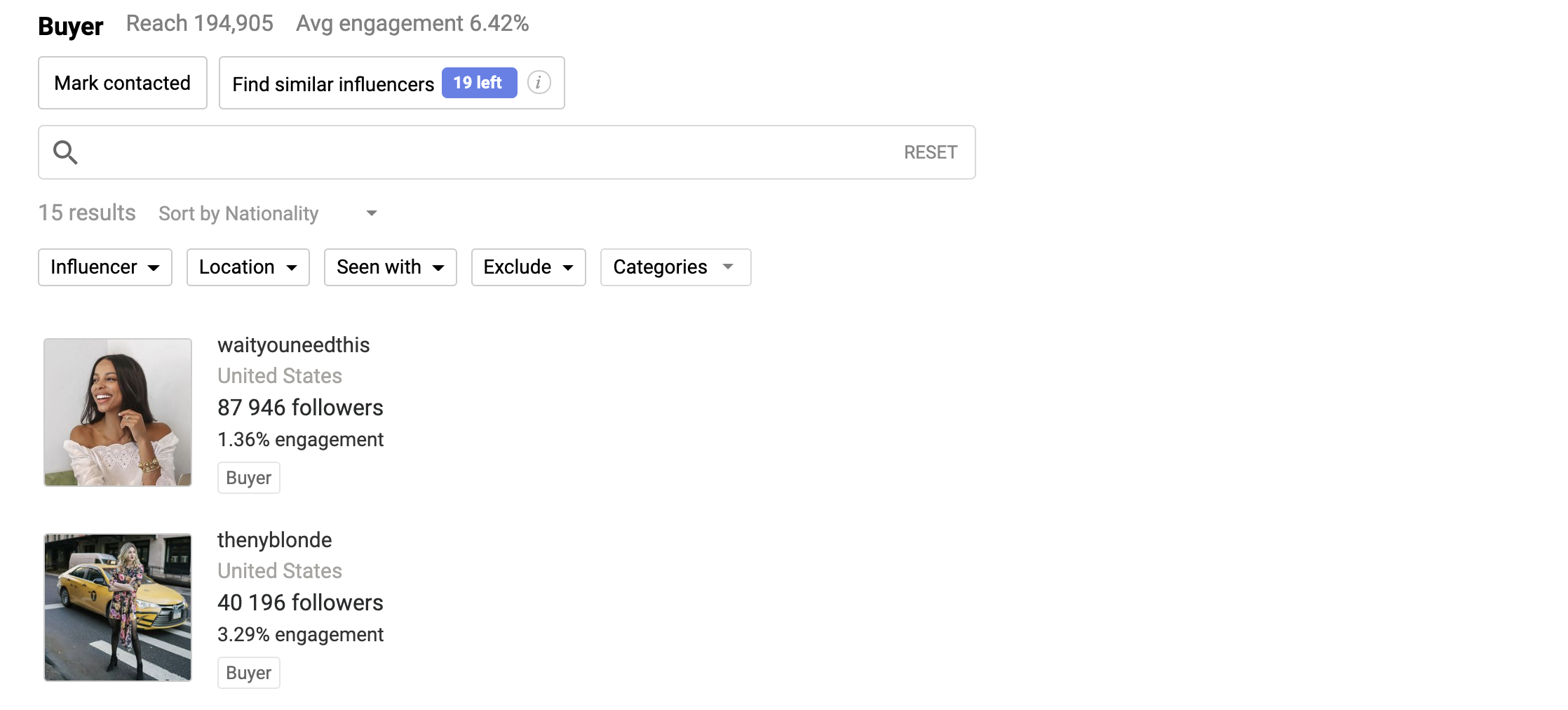Expand the Sort by Nationality dropdown arrow

point(372,213)
